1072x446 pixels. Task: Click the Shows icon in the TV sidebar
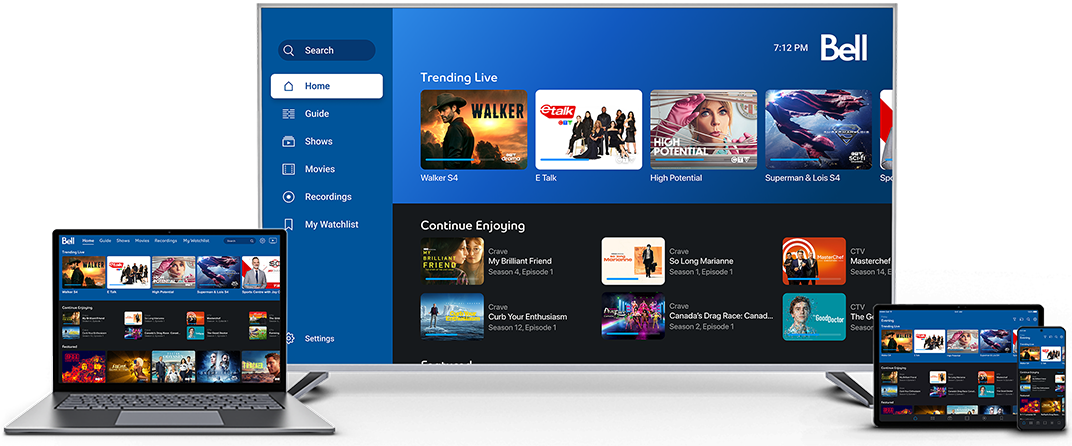(289, 142)
